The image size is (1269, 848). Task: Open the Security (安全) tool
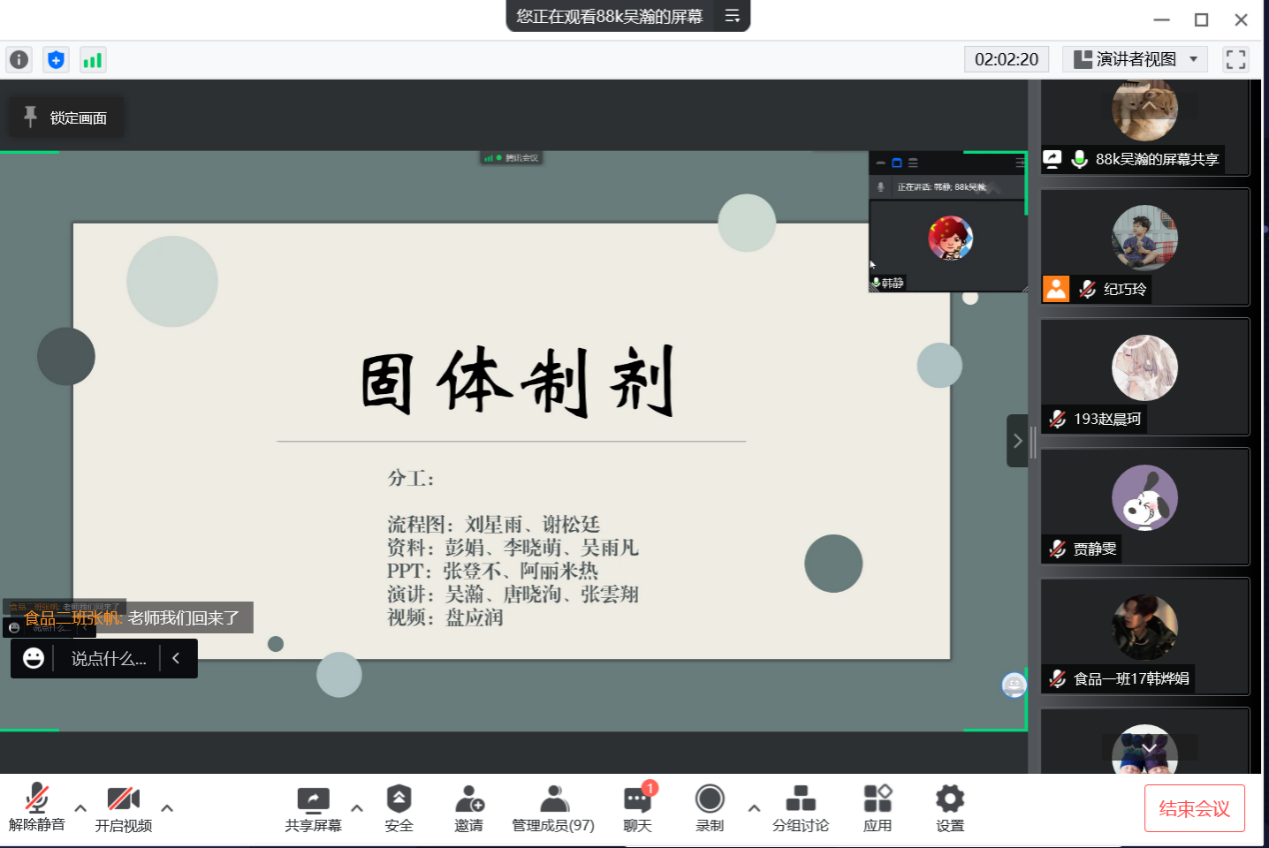399,808
